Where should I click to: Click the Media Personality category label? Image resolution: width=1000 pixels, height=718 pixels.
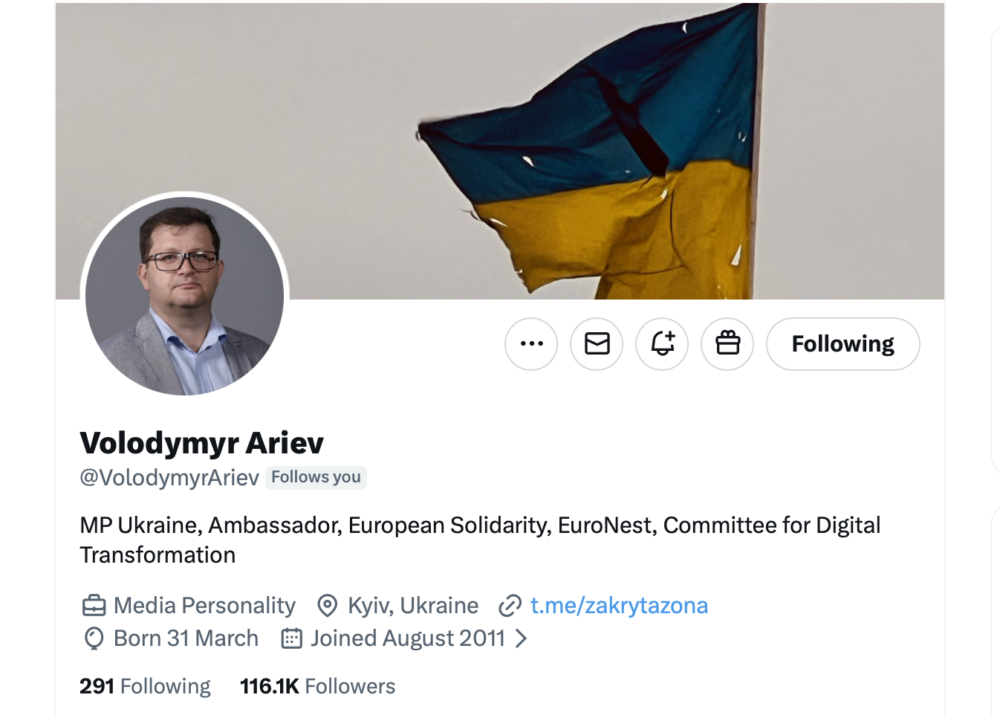pyautogui.click(x=205, y=605)
